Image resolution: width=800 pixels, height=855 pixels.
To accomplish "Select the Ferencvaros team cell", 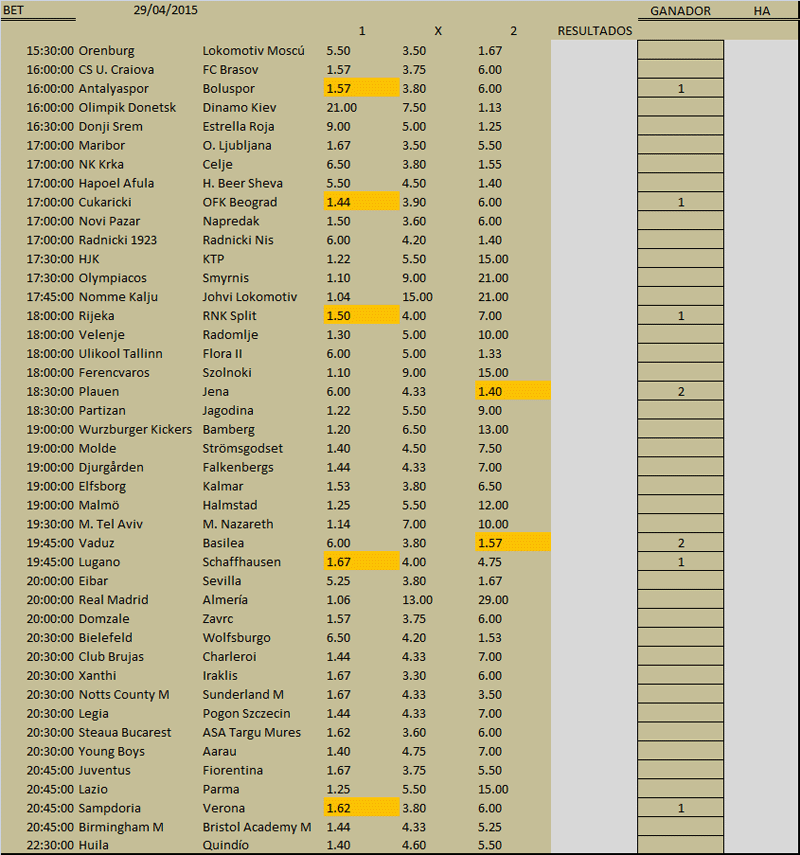I will tap(114, 372).
